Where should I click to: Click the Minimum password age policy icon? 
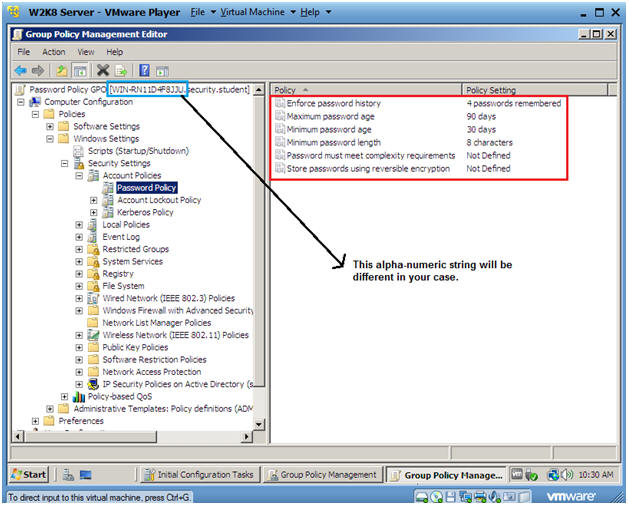(280, 129)
